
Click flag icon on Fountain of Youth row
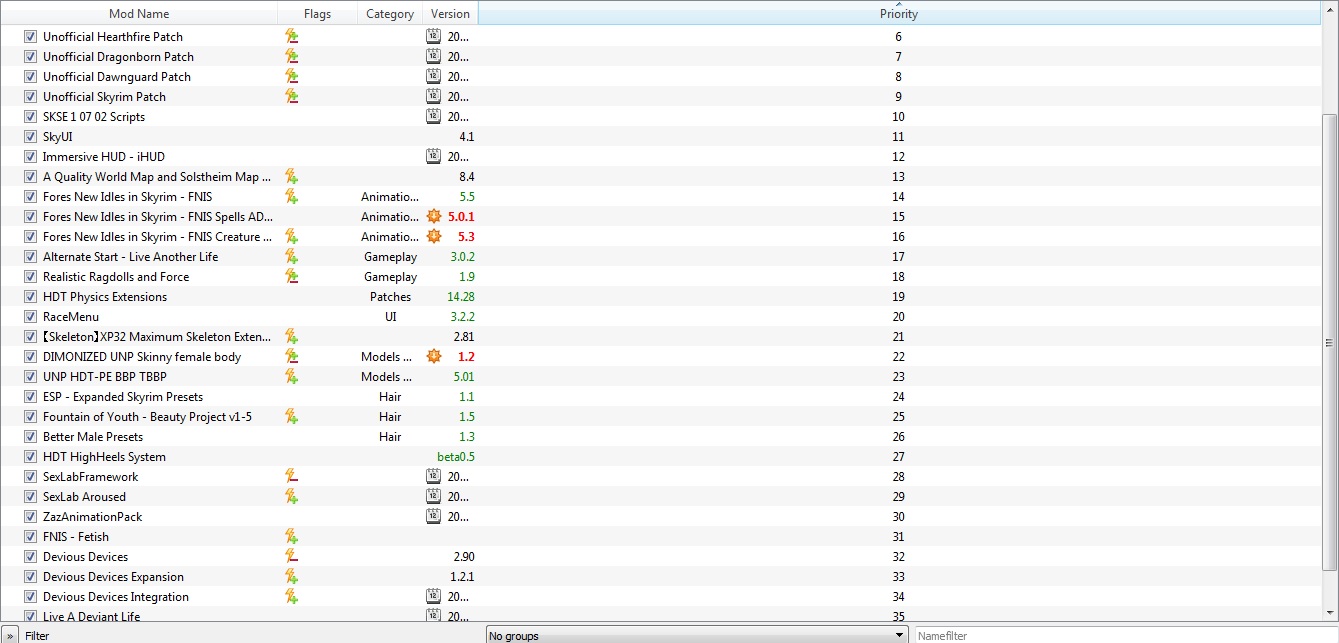pyautogui.click(x=291, y=416)
